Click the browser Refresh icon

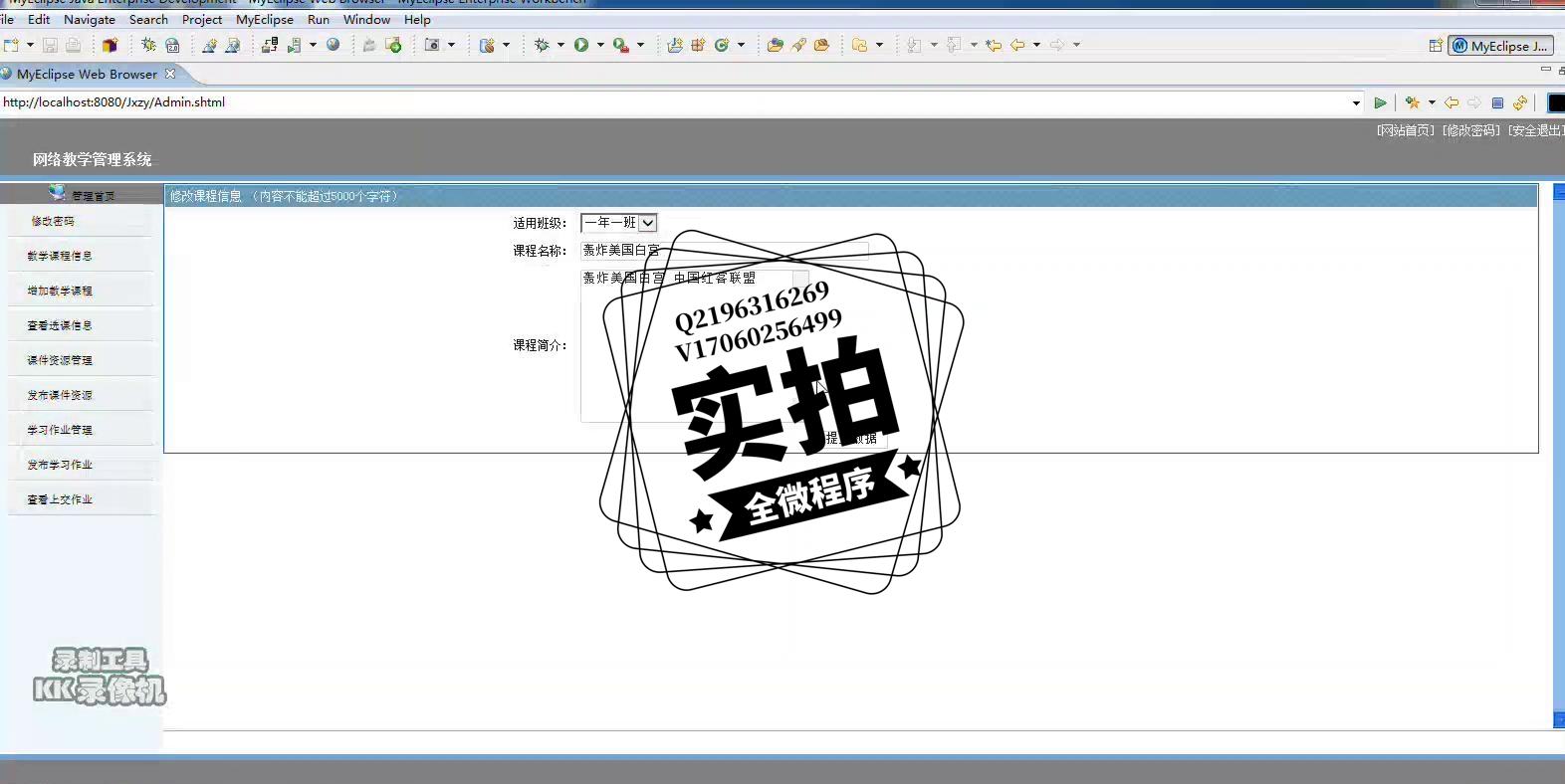point(1520,103)
